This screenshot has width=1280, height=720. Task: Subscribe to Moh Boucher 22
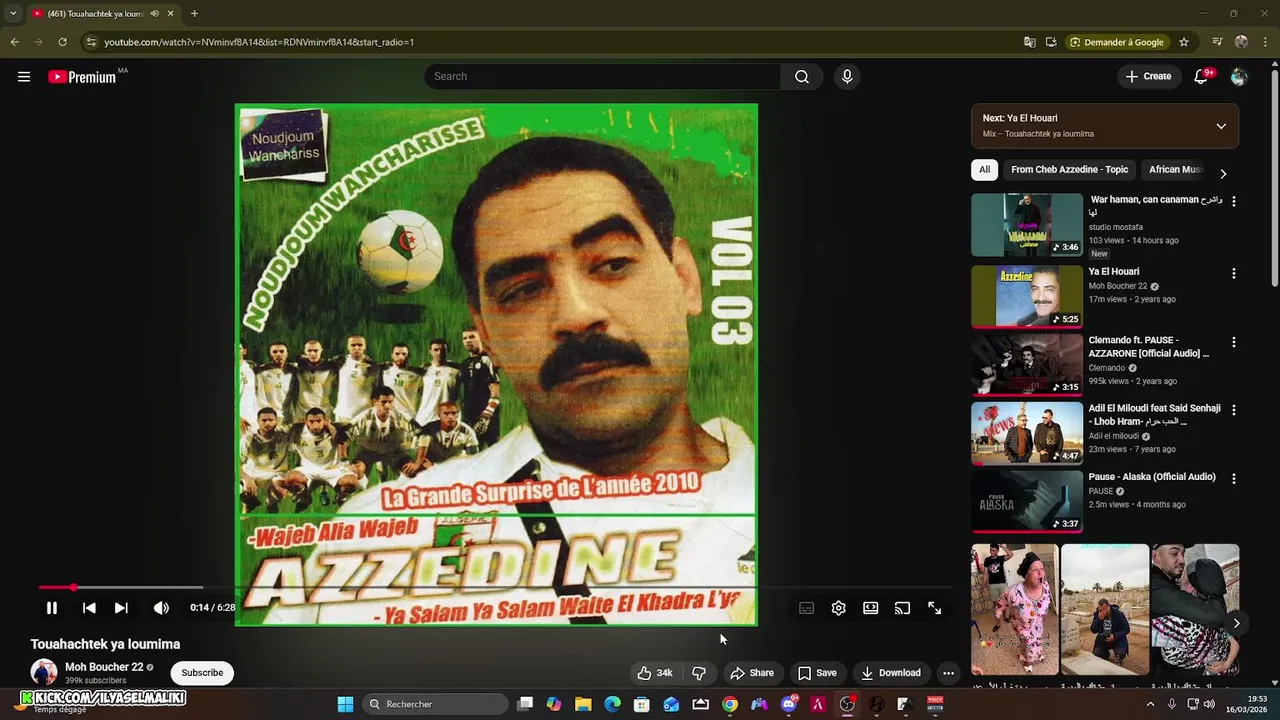202,673
